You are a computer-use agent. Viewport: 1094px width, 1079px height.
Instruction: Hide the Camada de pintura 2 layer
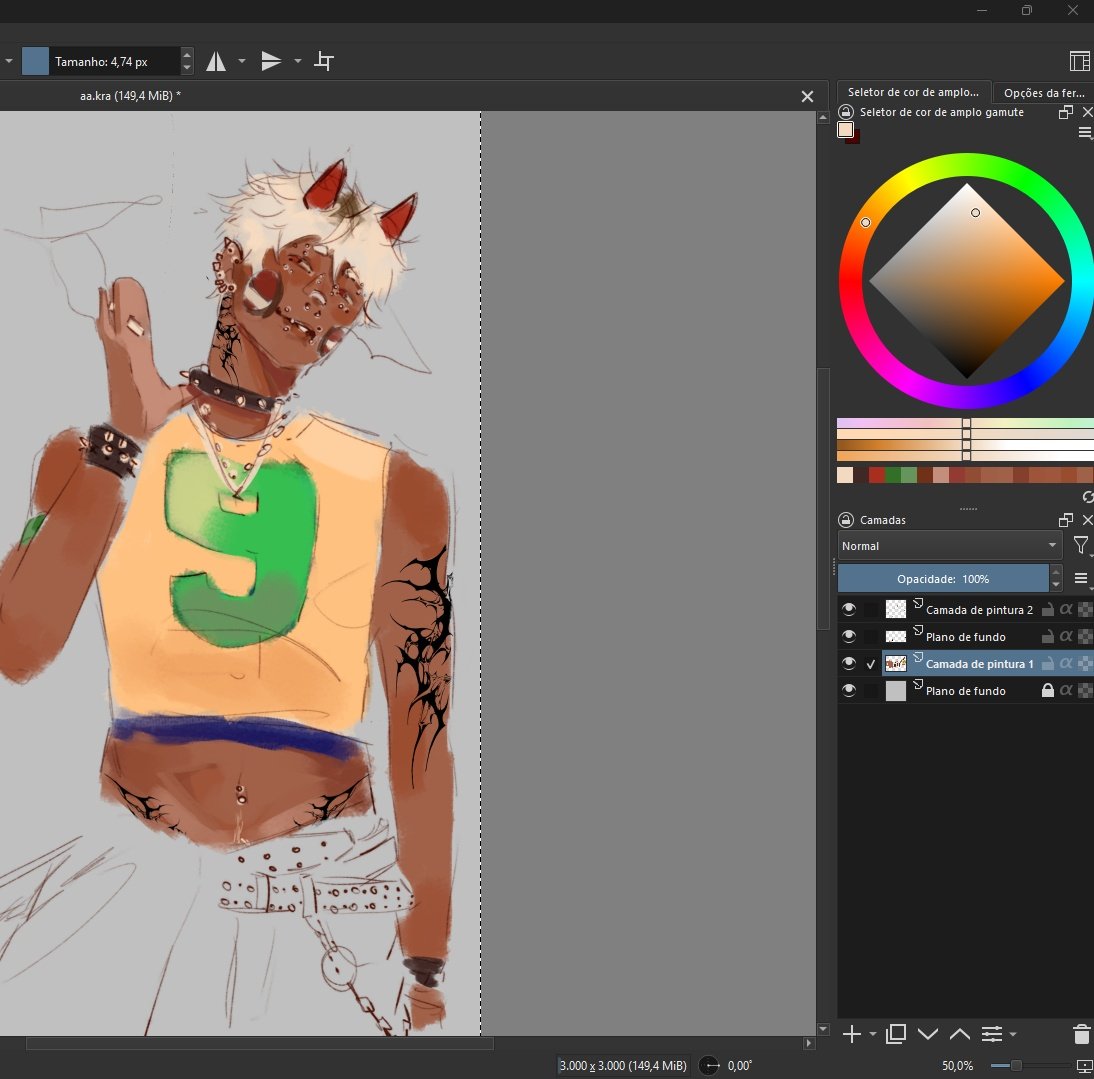[x=848, y=610]
